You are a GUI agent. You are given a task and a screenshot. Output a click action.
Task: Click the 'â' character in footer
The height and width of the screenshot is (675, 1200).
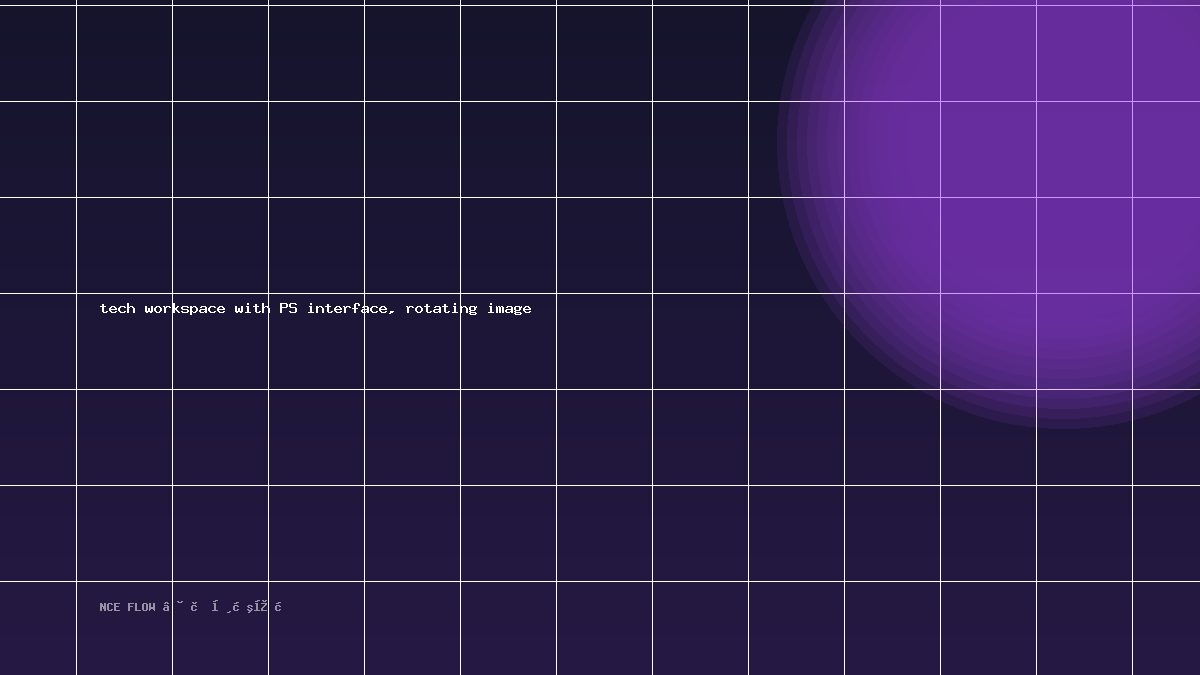coord(166,606)
